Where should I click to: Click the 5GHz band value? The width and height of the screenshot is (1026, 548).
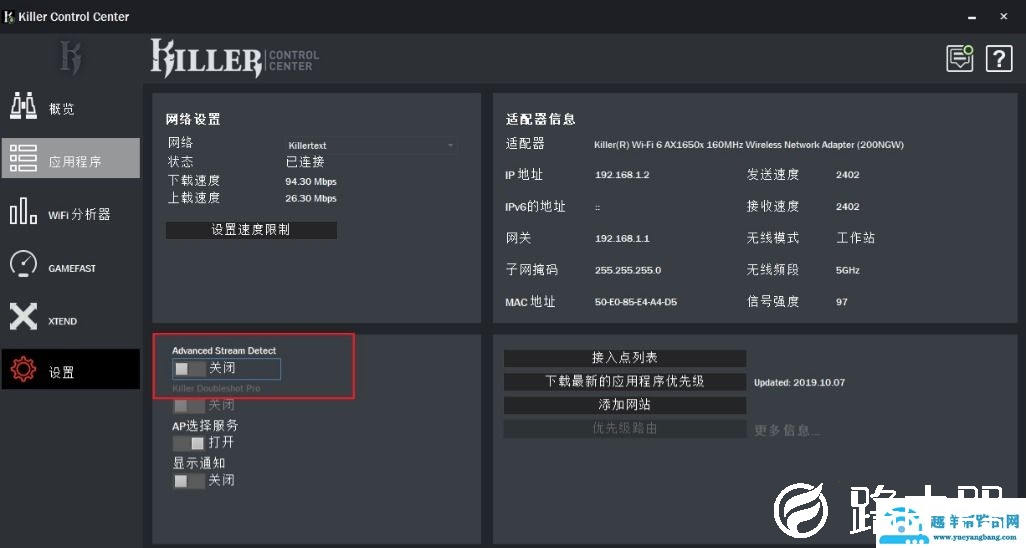point(848,270)
